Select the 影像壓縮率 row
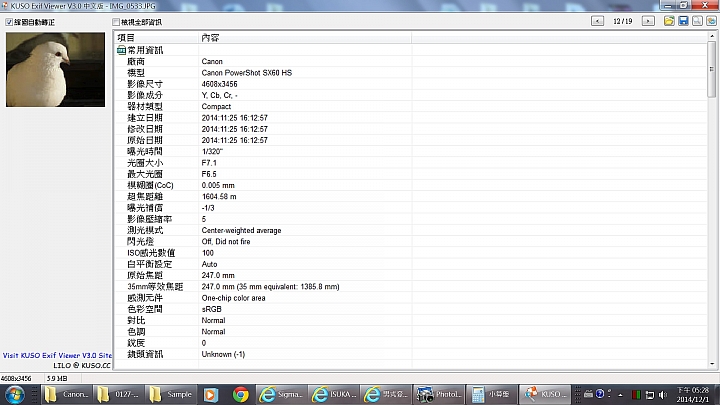720x405 pixels. click(x=411, y=219)
